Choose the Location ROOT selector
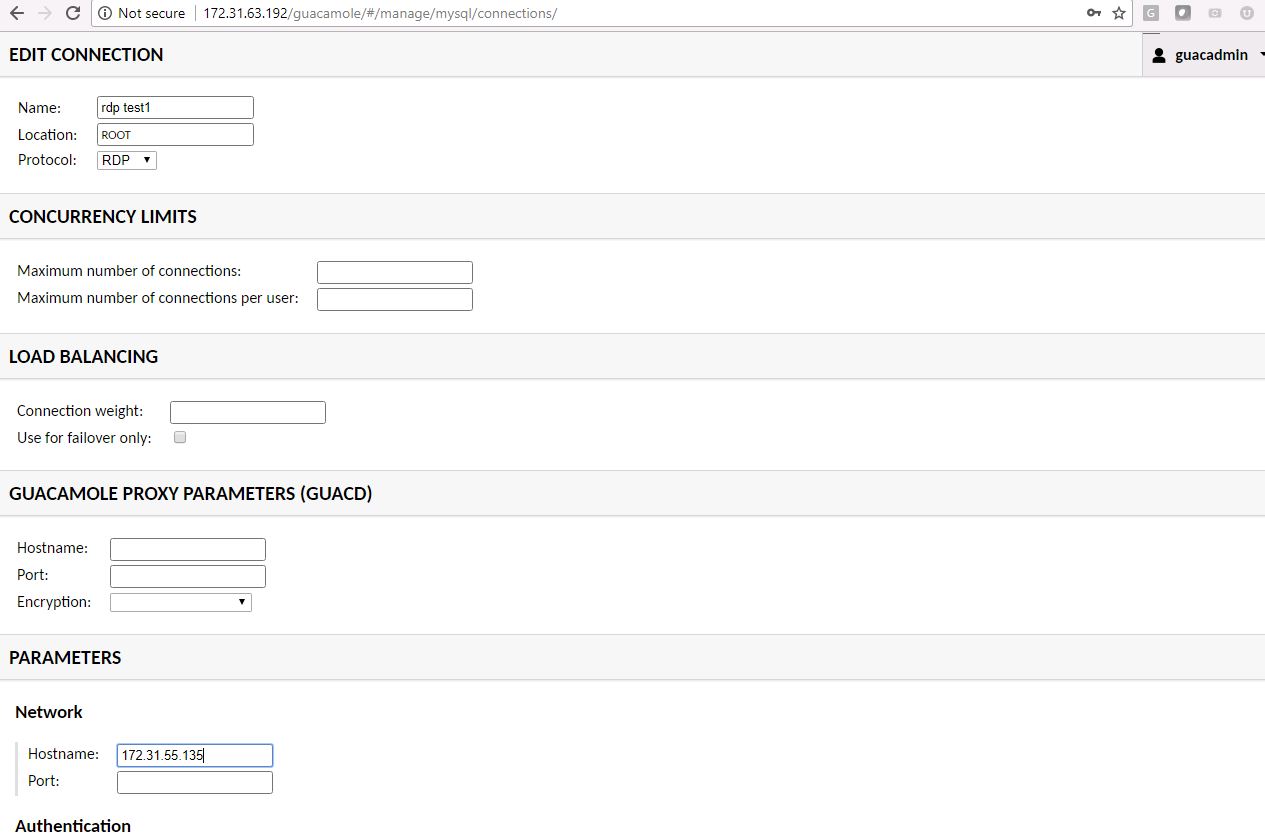 point(175,134)
